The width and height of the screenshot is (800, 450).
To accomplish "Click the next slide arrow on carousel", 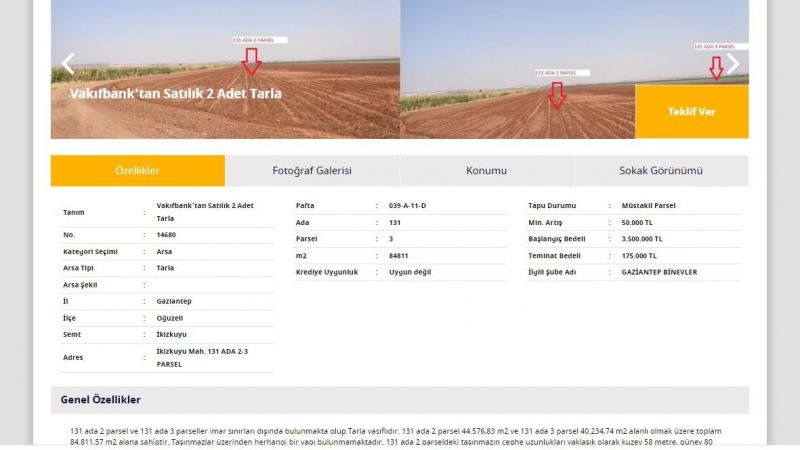I will (732, 65).
